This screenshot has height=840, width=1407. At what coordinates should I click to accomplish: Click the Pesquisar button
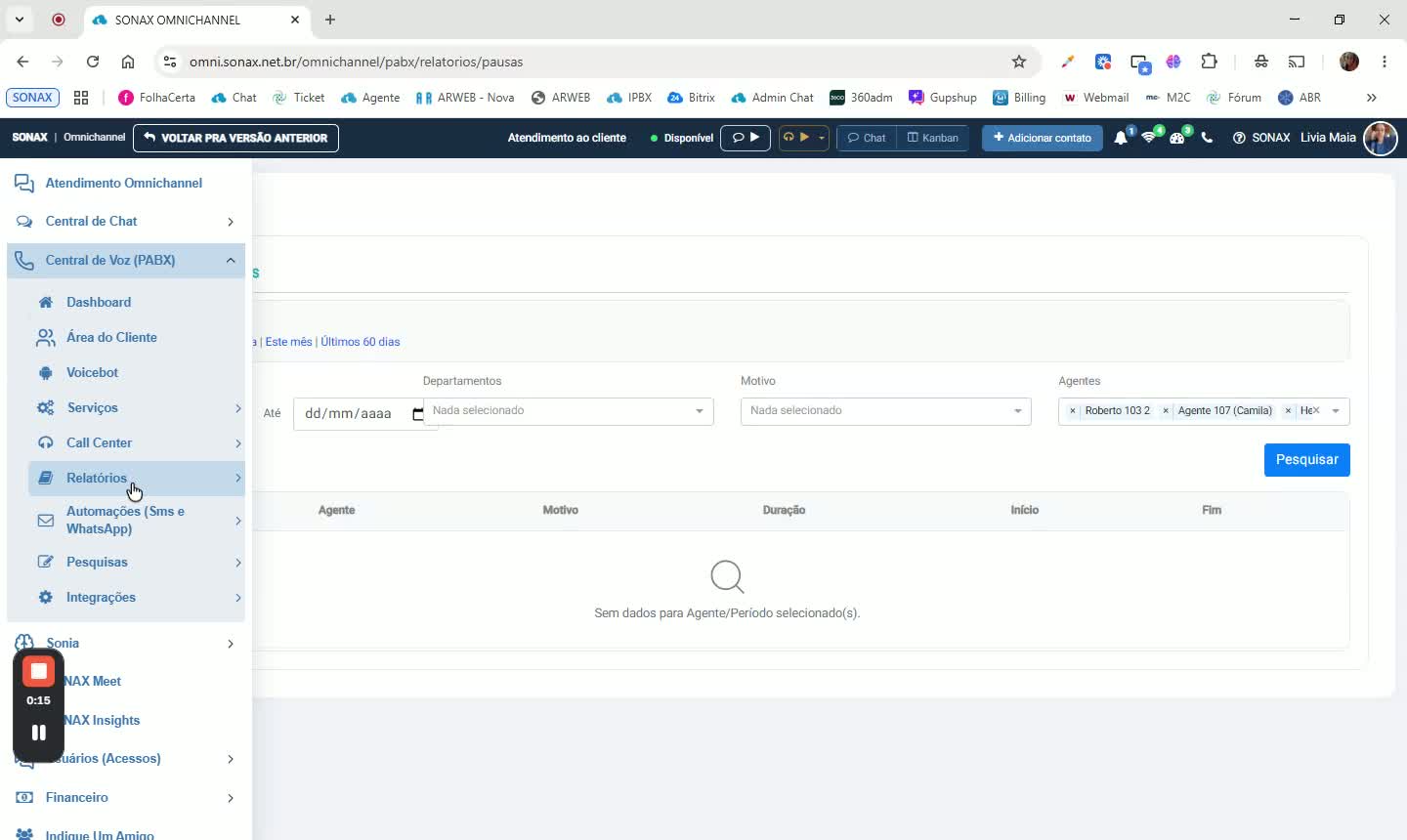point(1306,460)
